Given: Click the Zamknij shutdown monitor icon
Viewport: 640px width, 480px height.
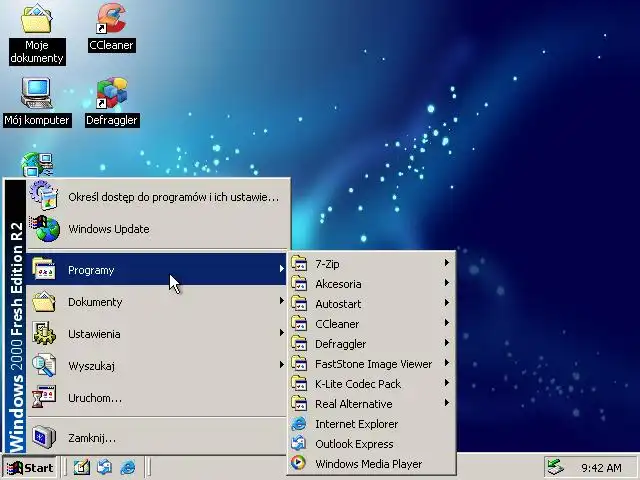Looking at the screenshot, I should click(x=44, y=437).
